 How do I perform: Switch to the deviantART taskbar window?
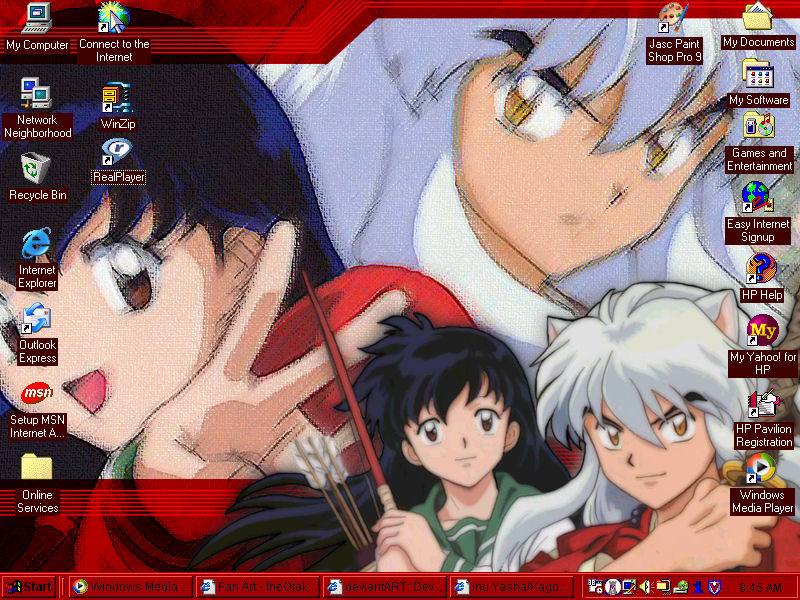pyautogui.click(x=387, y=585)
